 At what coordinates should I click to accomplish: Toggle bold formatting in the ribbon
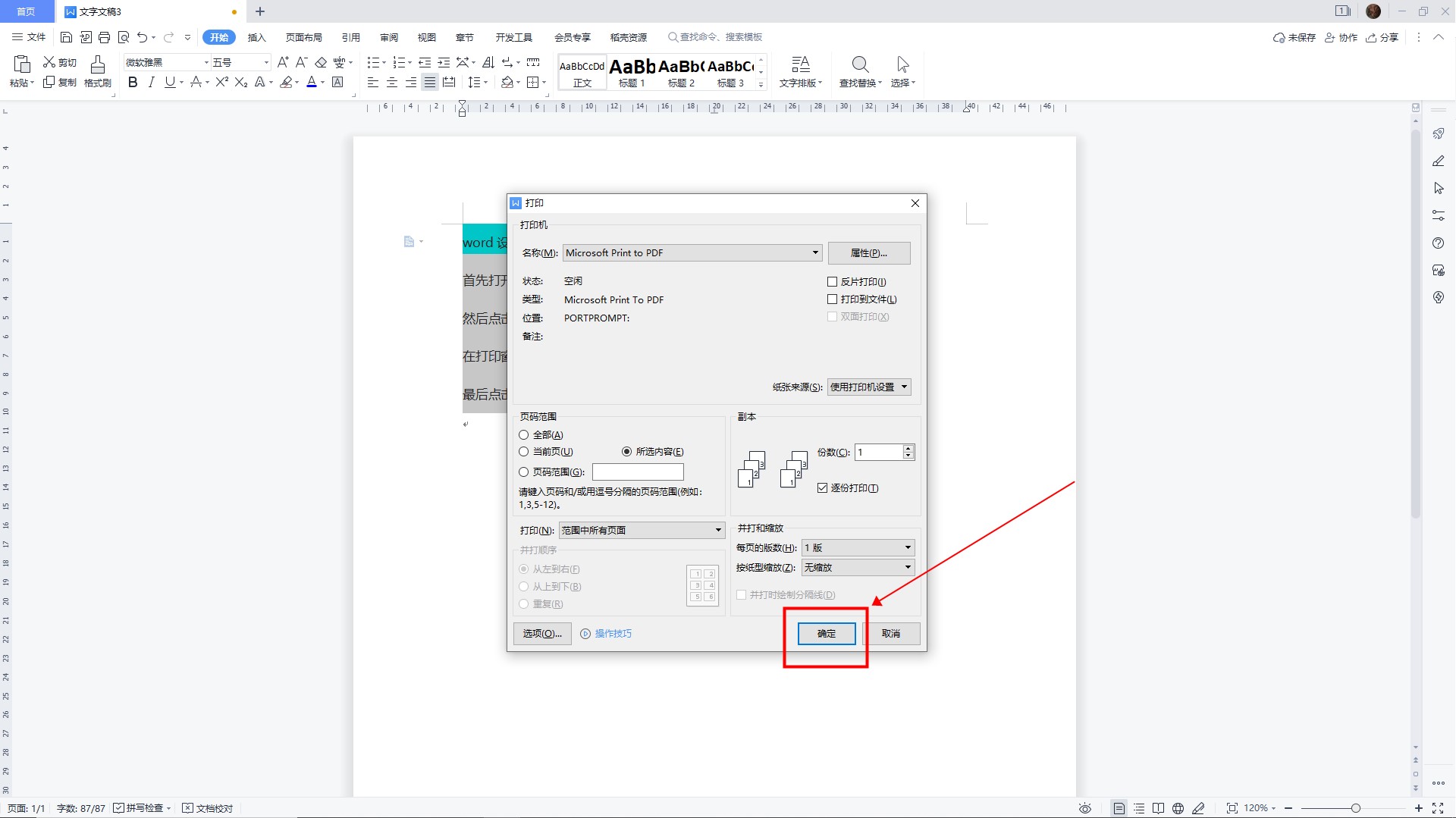point(133,83)
